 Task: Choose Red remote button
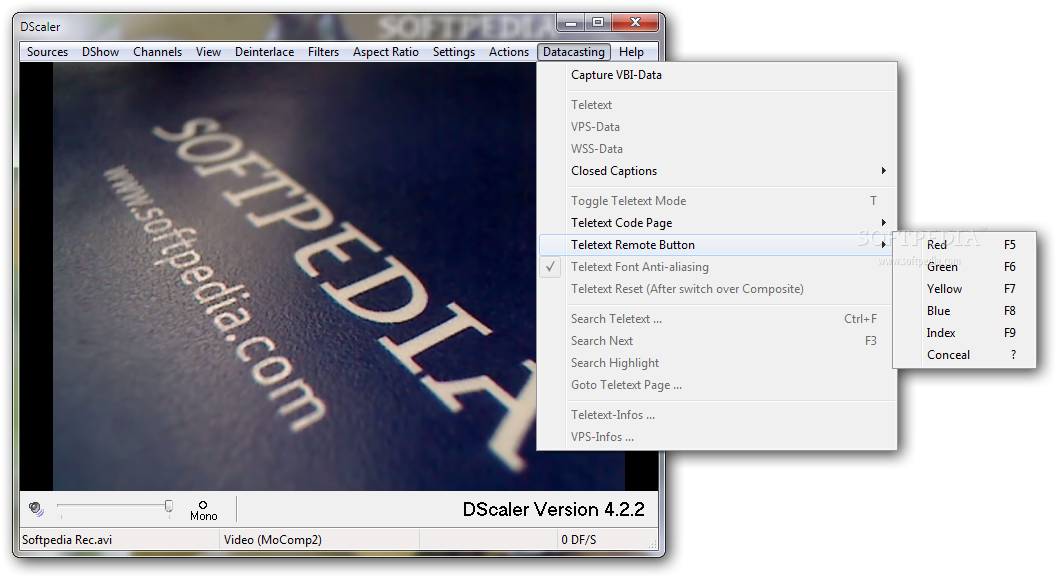(964, 245)
